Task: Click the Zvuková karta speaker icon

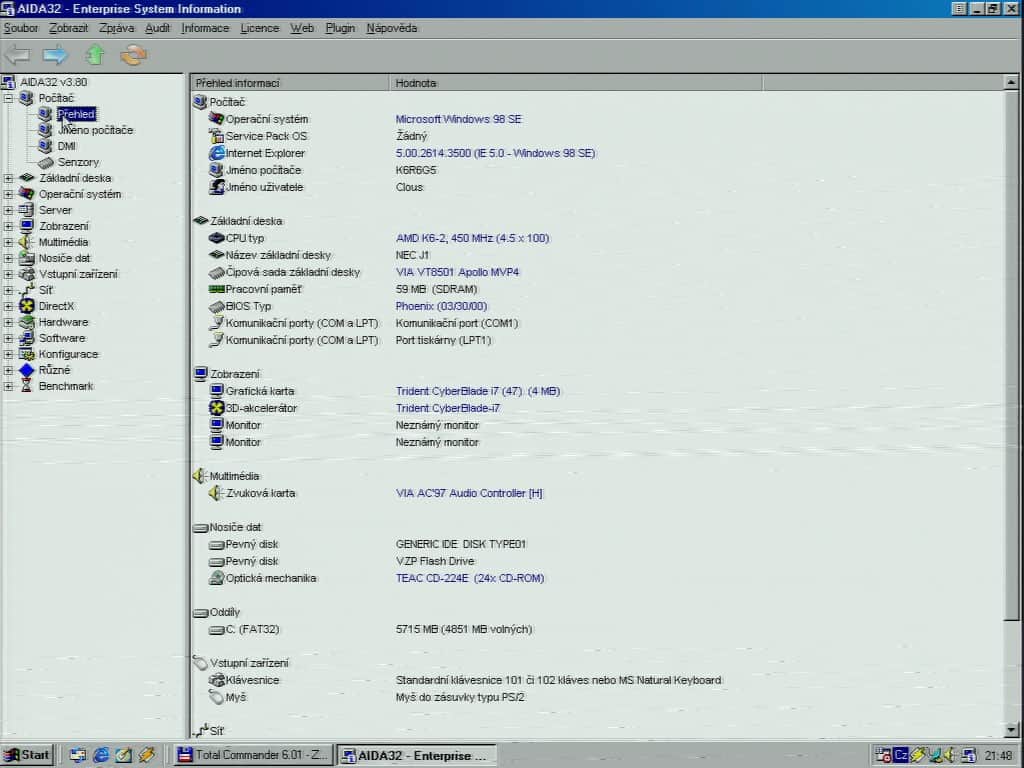Action: (216, 493)
